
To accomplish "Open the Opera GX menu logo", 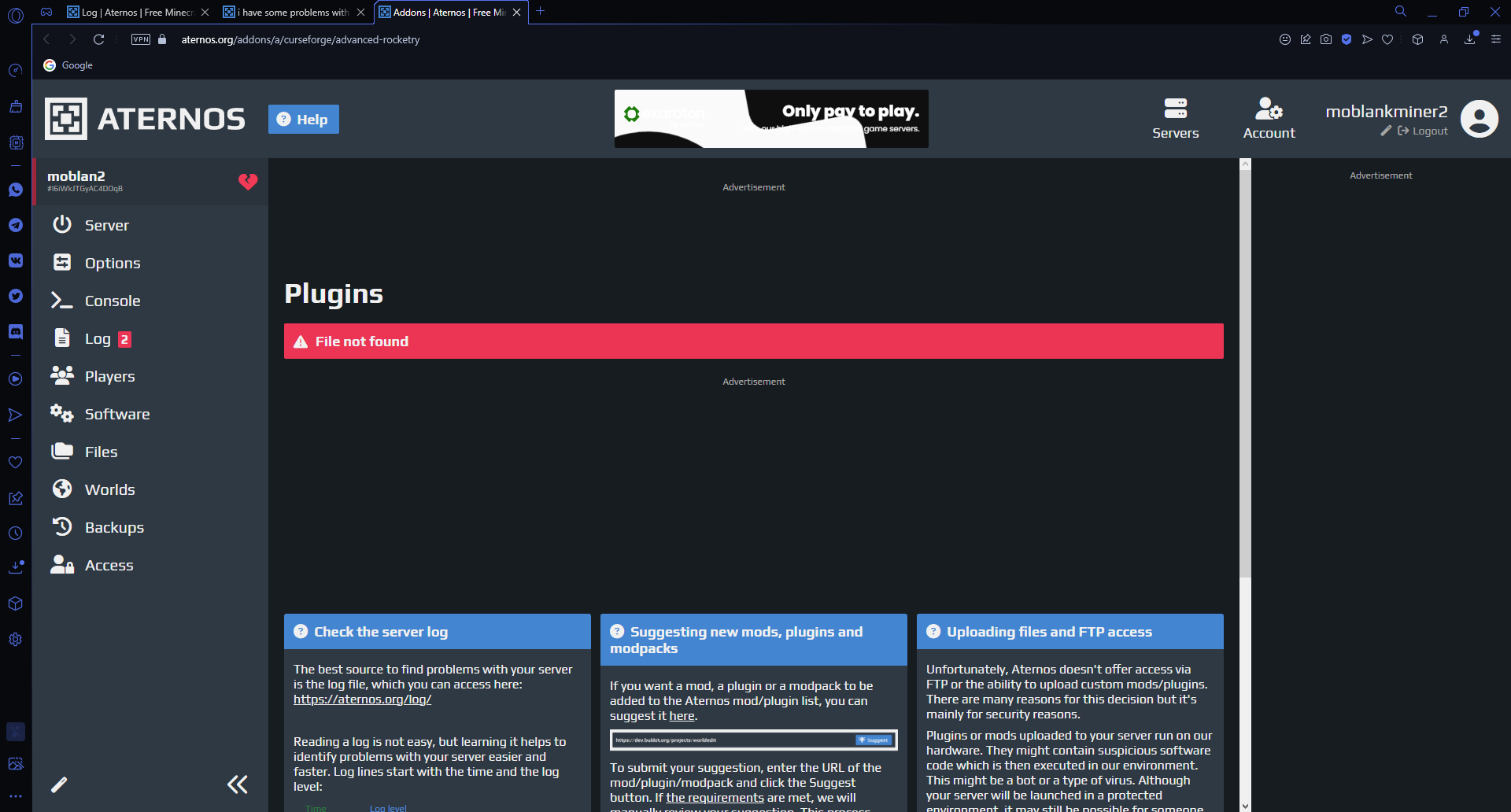I will 16,15.
